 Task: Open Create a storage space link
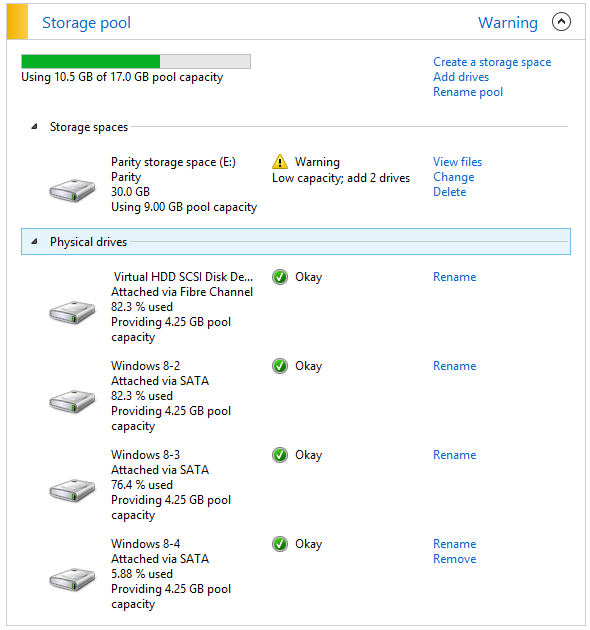(492, 62)
